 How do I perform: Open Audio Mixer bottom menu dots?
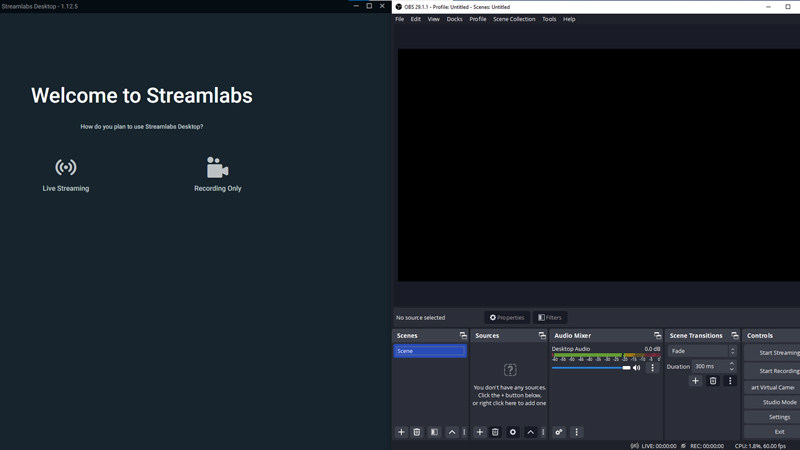(x=577, y=432)
